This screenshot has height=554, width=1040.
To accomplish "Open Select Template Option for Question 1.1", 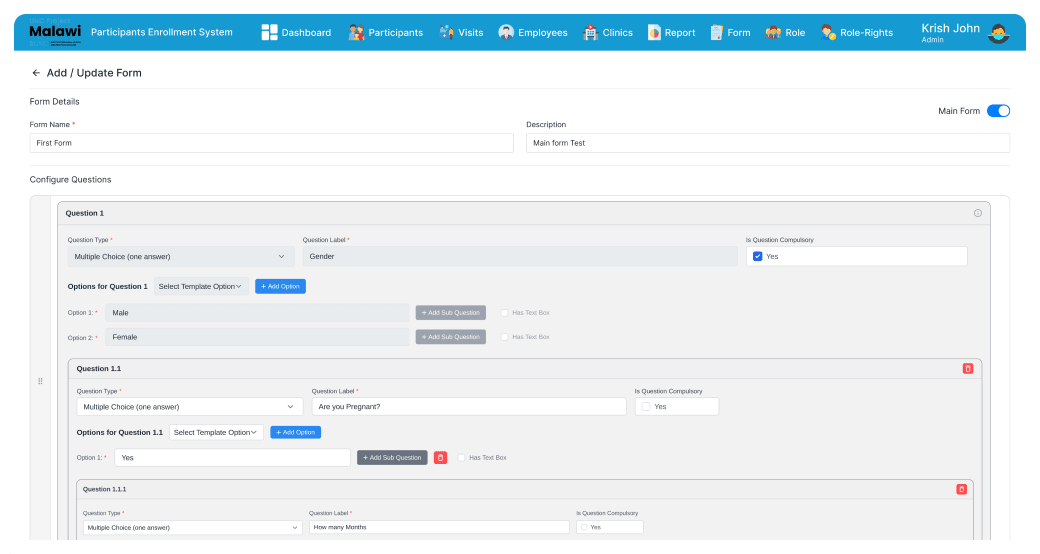I will point(216,433).
